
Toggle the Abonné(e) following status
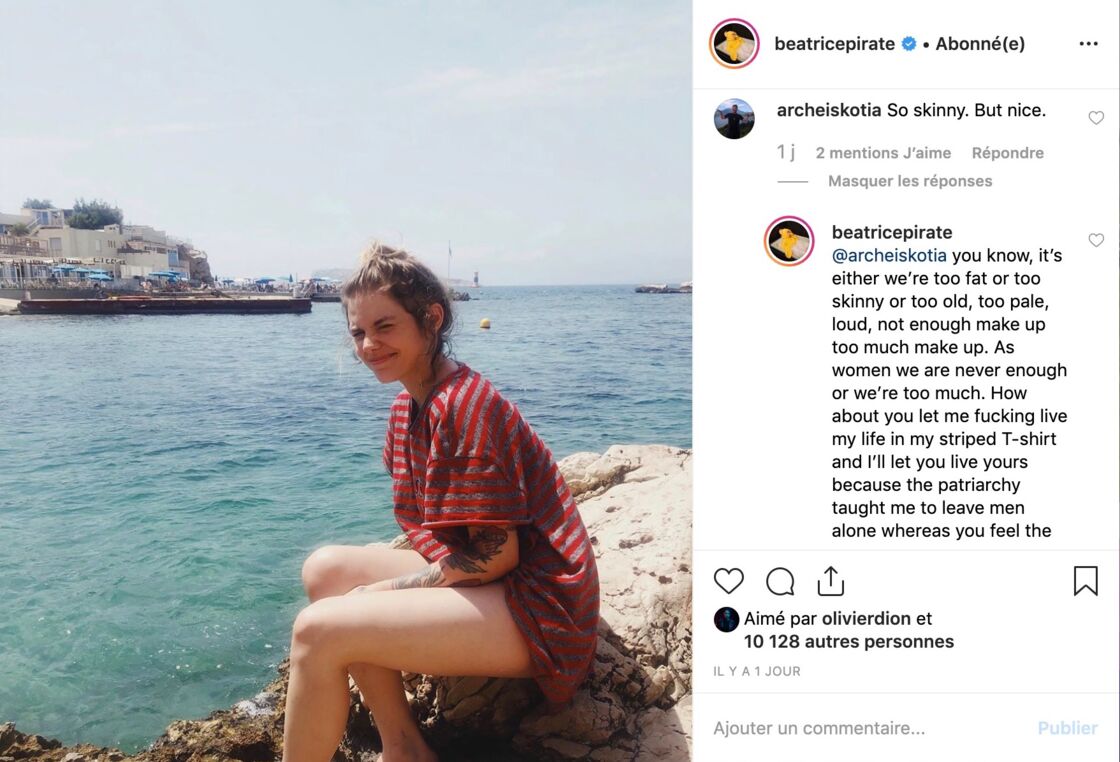(x=980, y=44)
